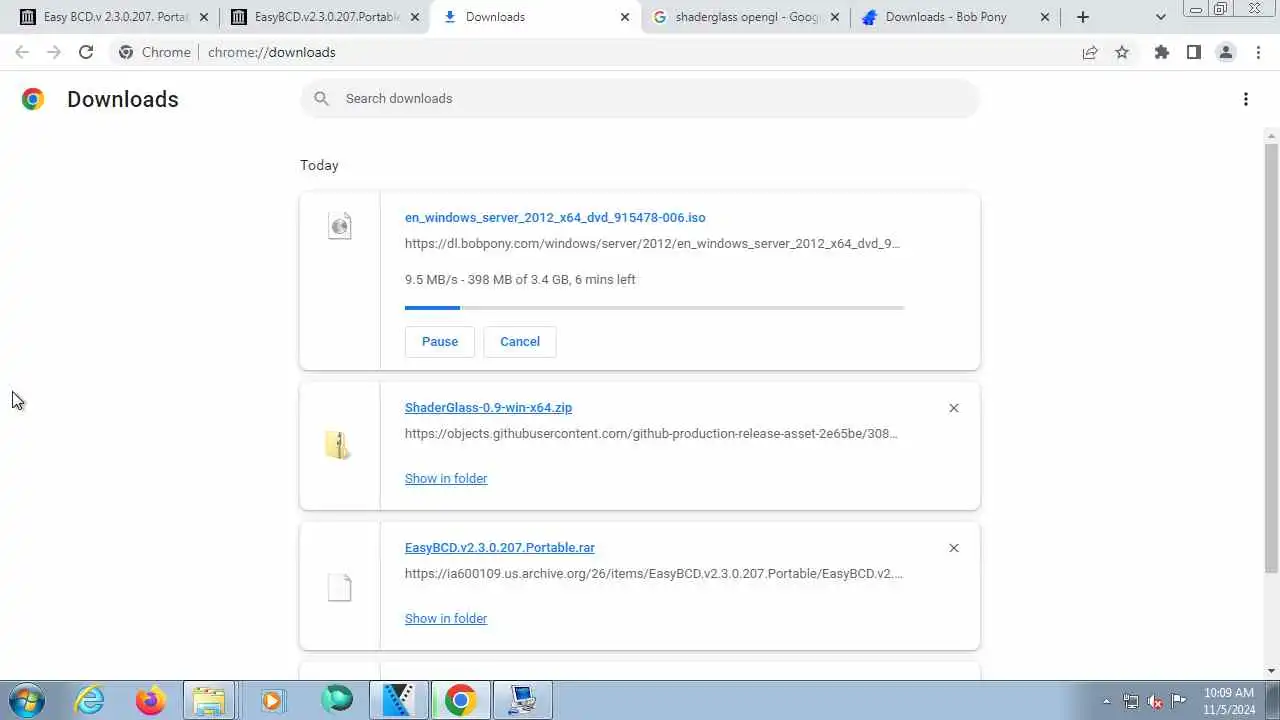Switch to the Downloads - Bob Pony tab
The height and width of the screenshot is (720, 1280).
coord(955,17)
